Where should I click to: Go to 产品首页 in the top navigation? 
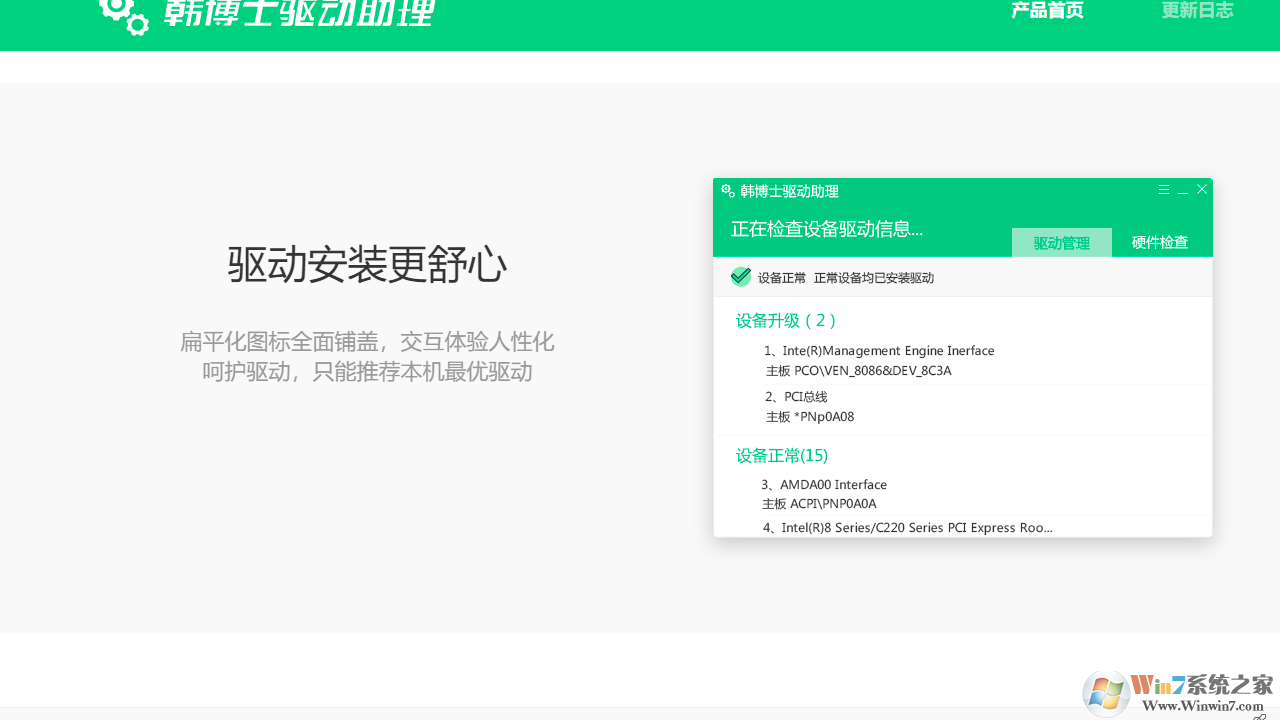point(1047,11)
